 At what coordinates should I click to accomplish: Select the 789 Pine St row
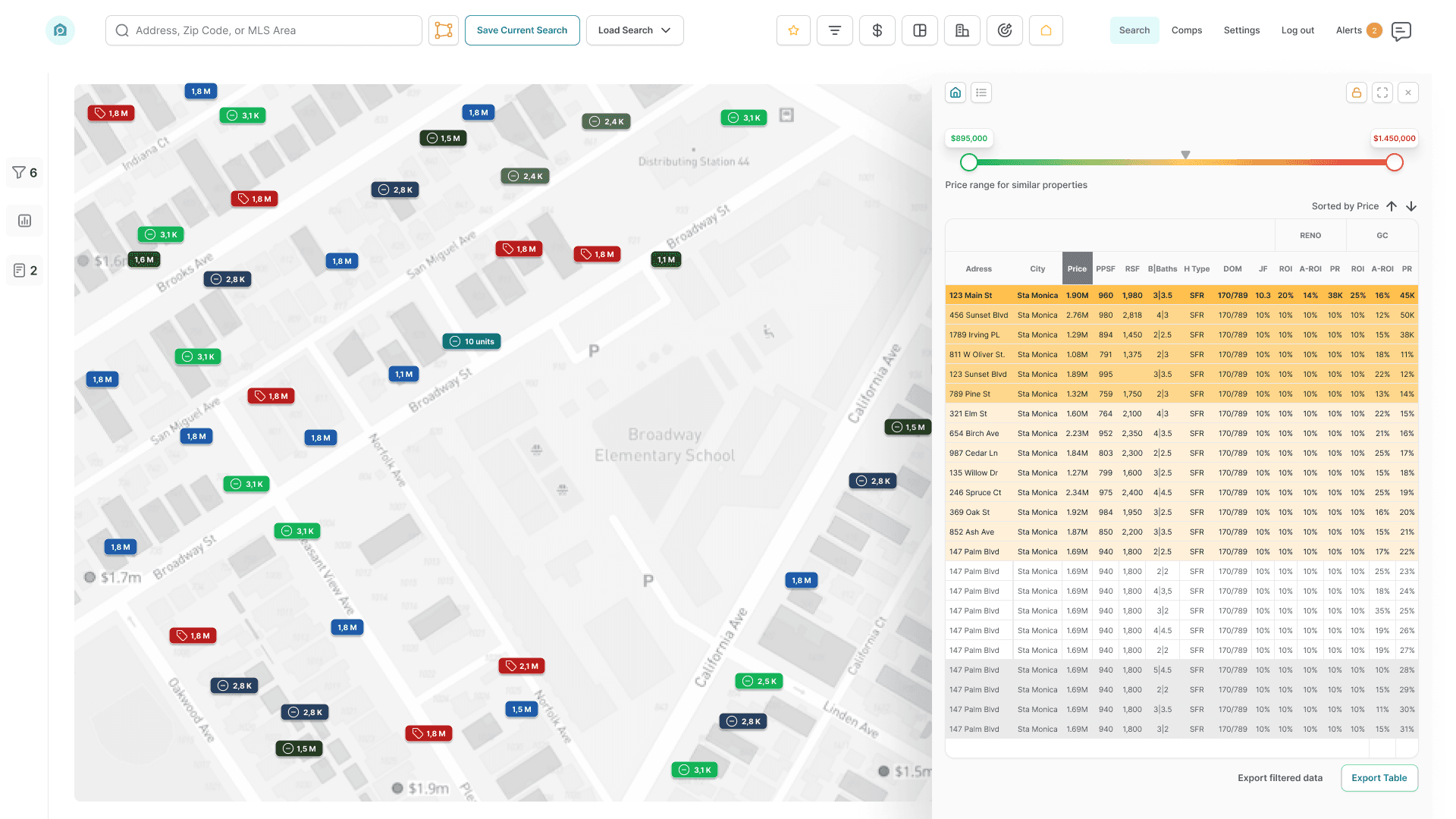1181,394
